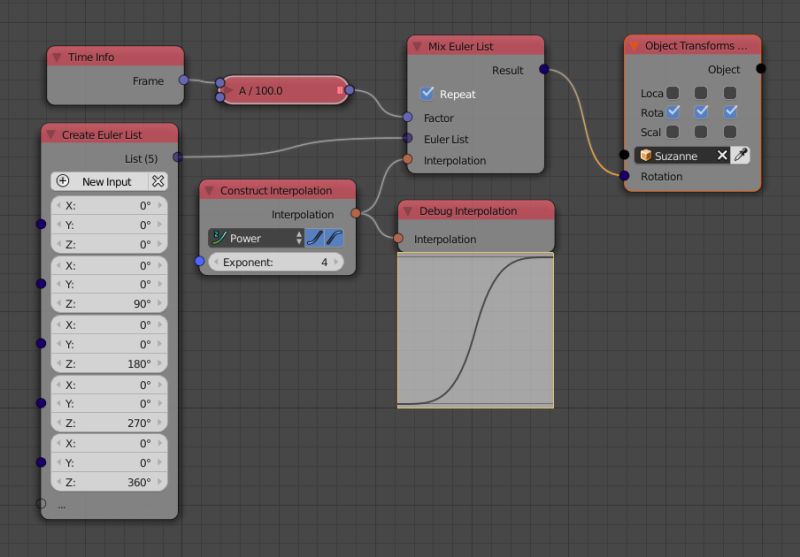This screenshot has width=800, height=557.
Task: Click the Z: 90° field
Action: 109,303
